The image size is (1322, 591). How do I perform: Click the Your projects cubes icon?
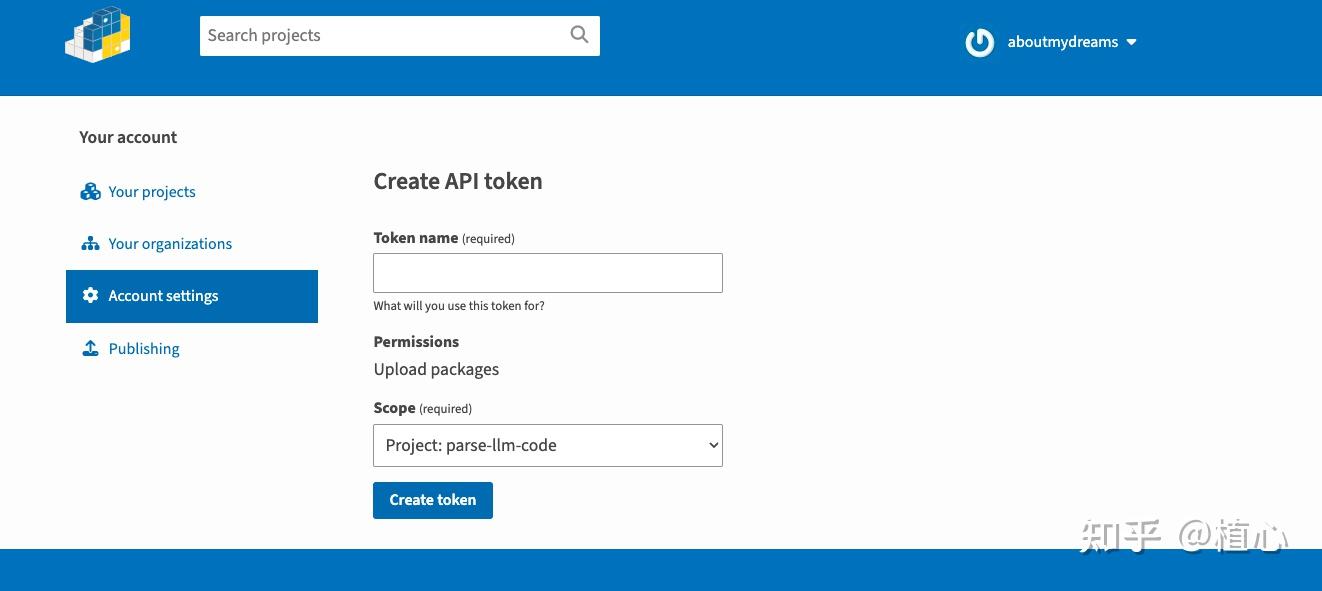[x=90, y=192]
